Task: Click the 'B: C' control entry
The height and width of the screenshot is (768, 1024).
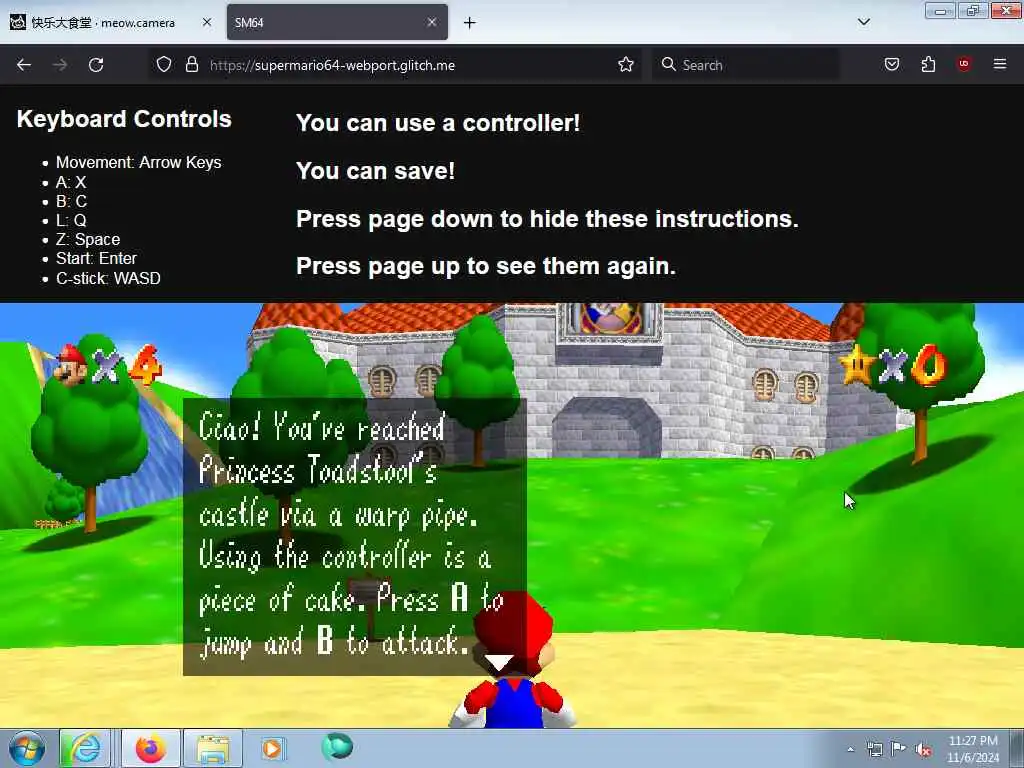Action: pos(71,201)
